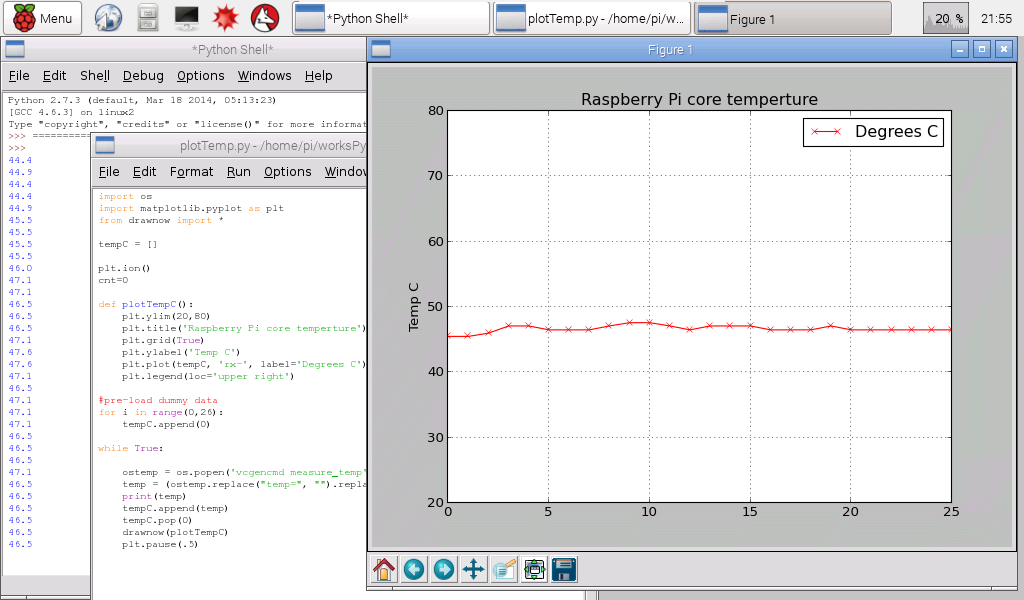
Task: Open the file manager from the panel
Action: point(148,18)
